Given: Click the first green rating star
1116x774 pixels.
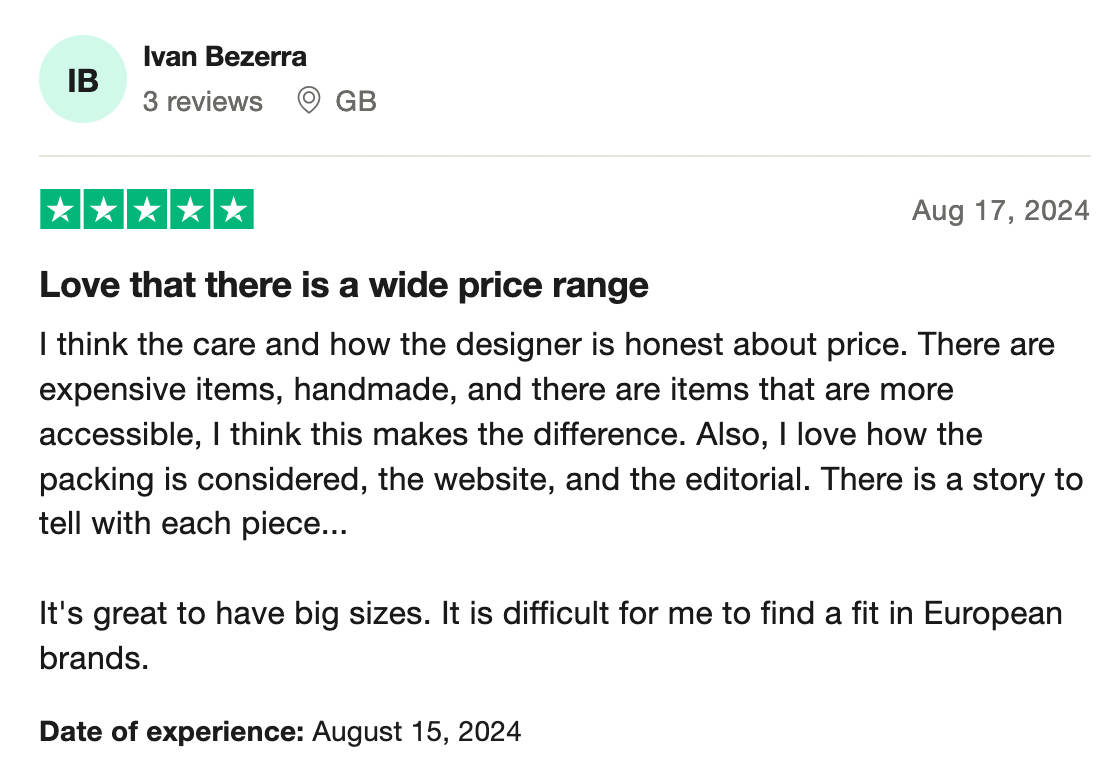Looking at the screenshot, I should click(x=61, y=210).
